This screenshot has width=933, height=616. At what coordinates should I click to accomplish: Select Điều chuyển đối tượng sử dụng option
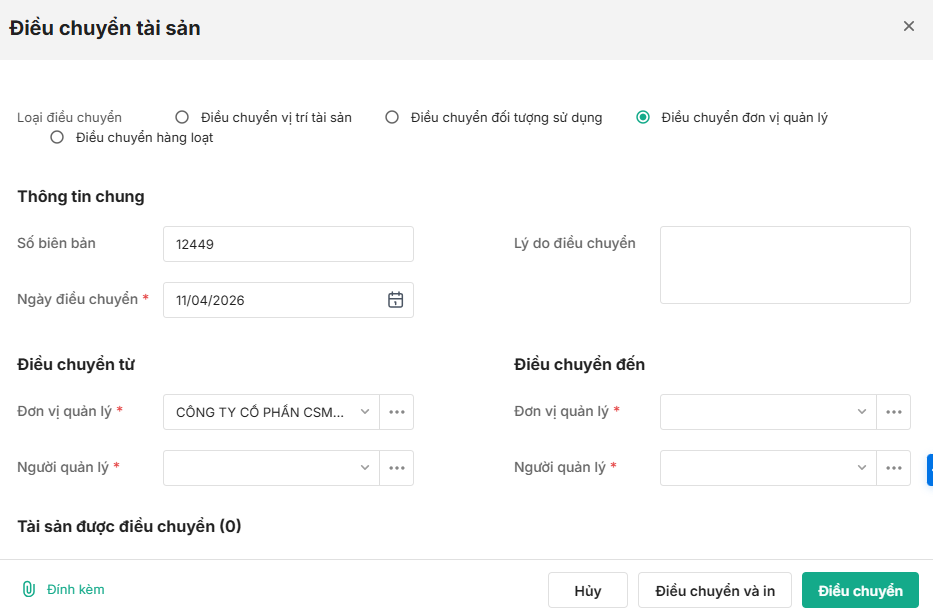pyautogui.click(x=392, y=117)
